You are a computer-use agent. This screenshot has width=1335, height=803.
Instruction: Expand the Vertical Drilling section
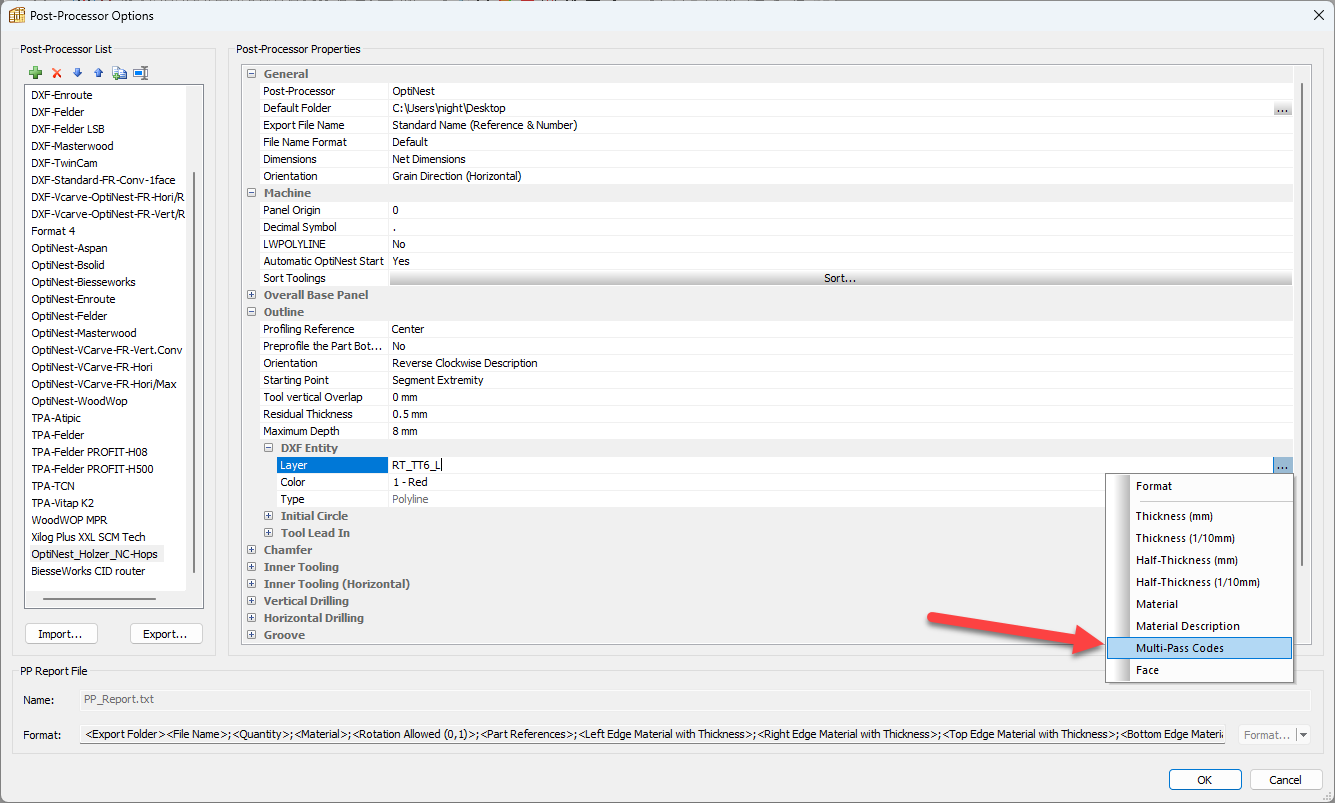coord(252,601)
